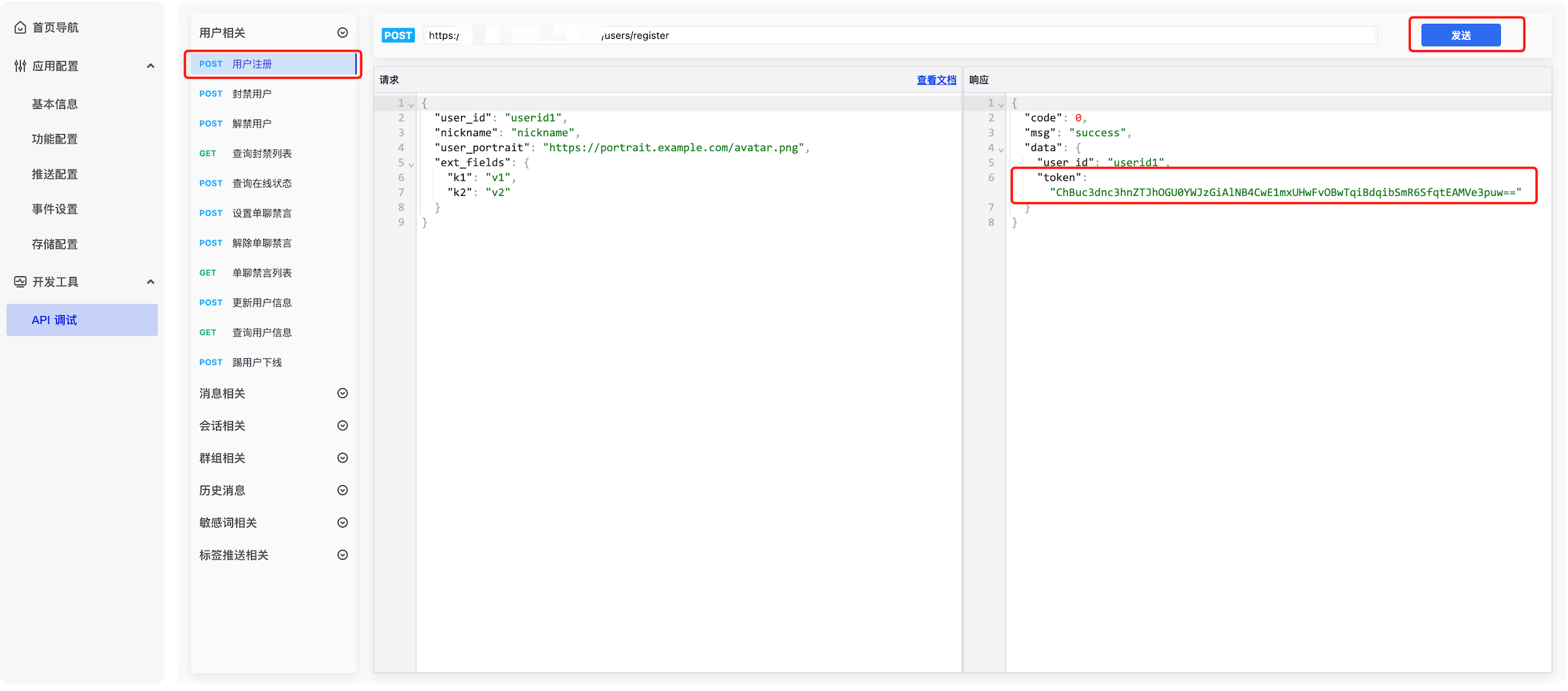Collapse the 用户相关 section chevron icon
The height and width of the screenshot is (691, 1568).
342,33
